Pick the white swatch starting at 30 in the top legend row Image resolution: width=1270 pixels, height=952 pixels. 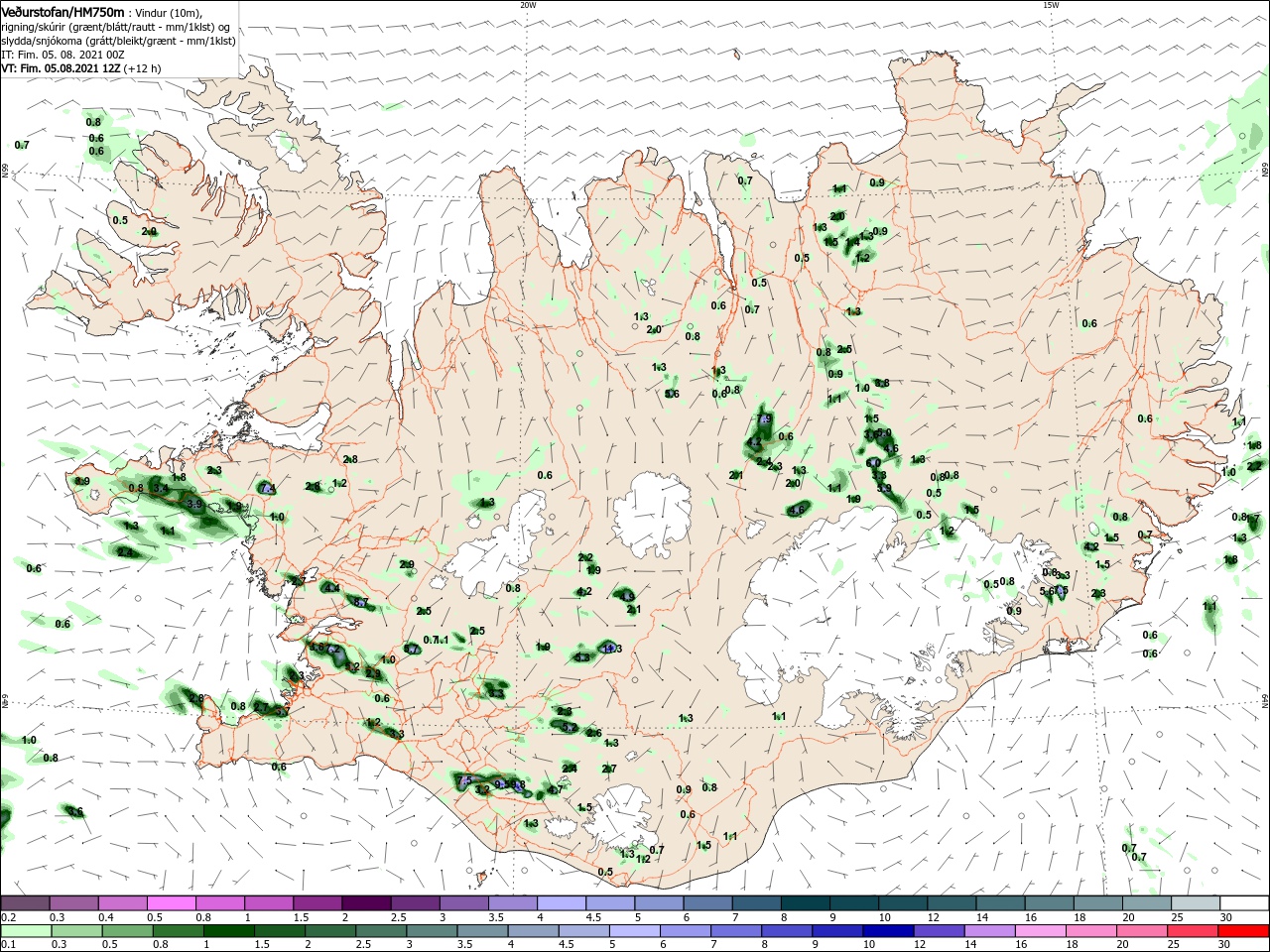click(1244, 902)
